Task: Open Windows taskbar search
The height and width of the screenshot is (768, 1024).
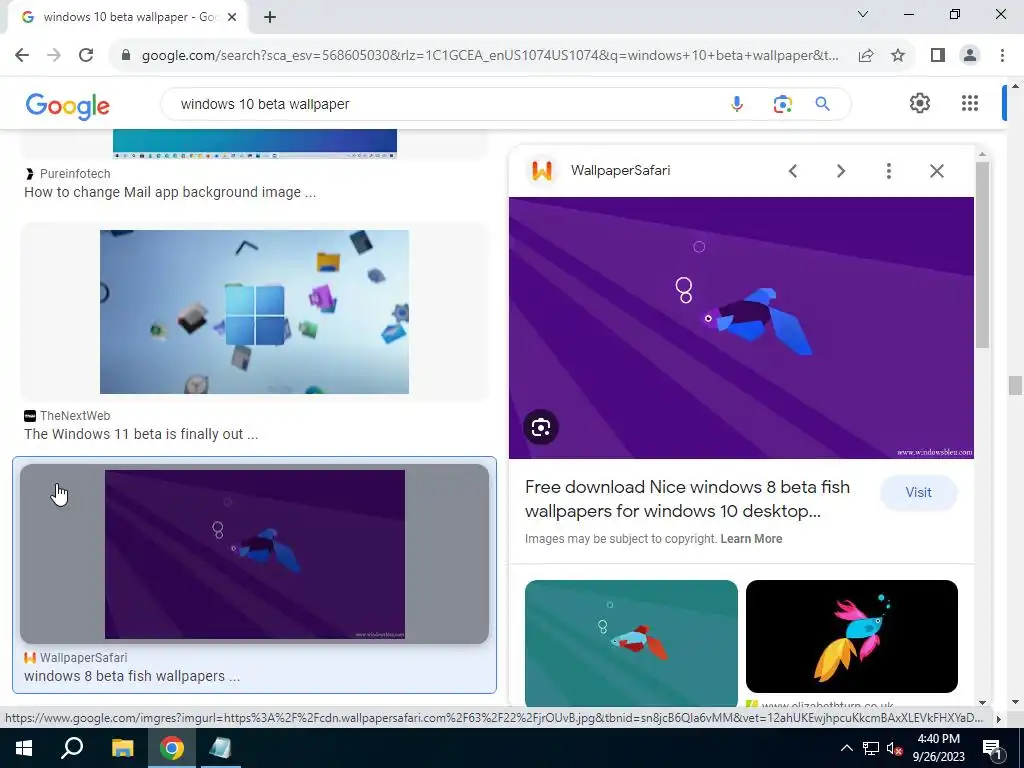Action: [x=72, y=748]
